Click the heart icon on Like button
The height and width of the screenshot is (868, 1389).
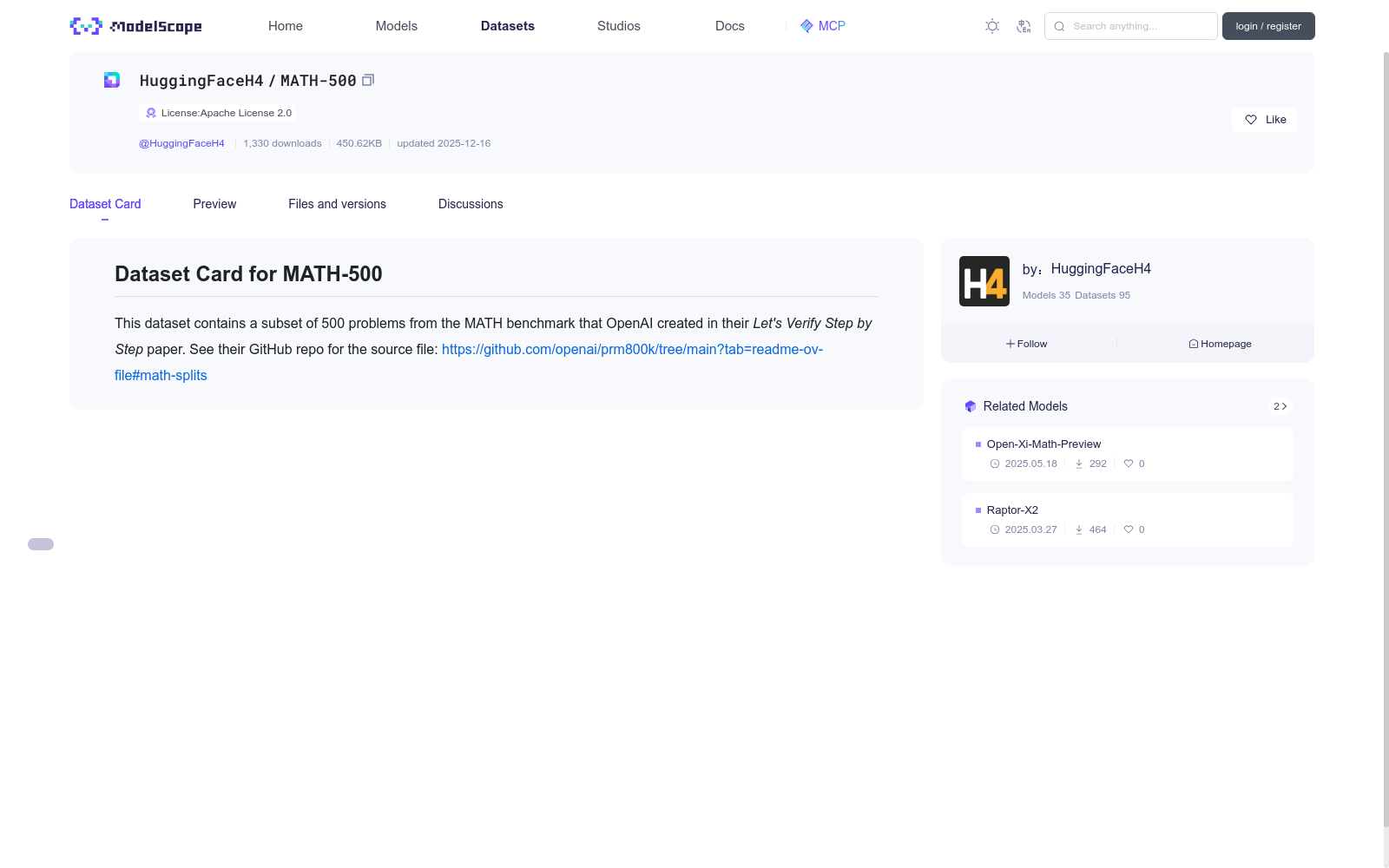[1251, 120]
